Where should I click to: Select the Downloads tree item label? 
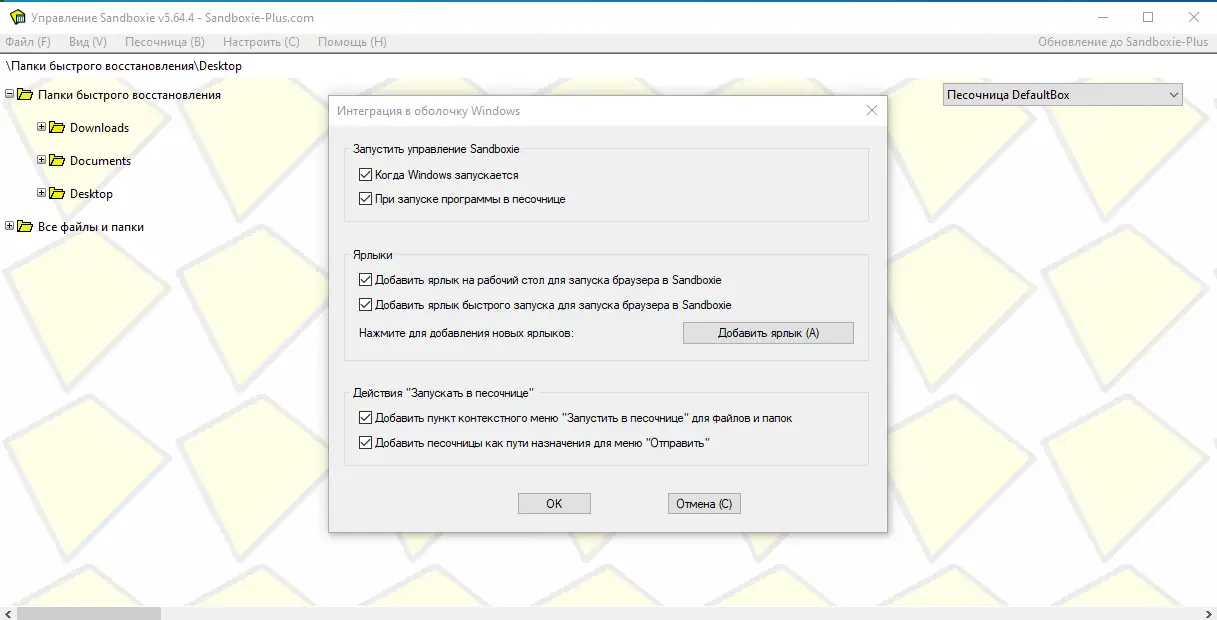tap(100, 128)
